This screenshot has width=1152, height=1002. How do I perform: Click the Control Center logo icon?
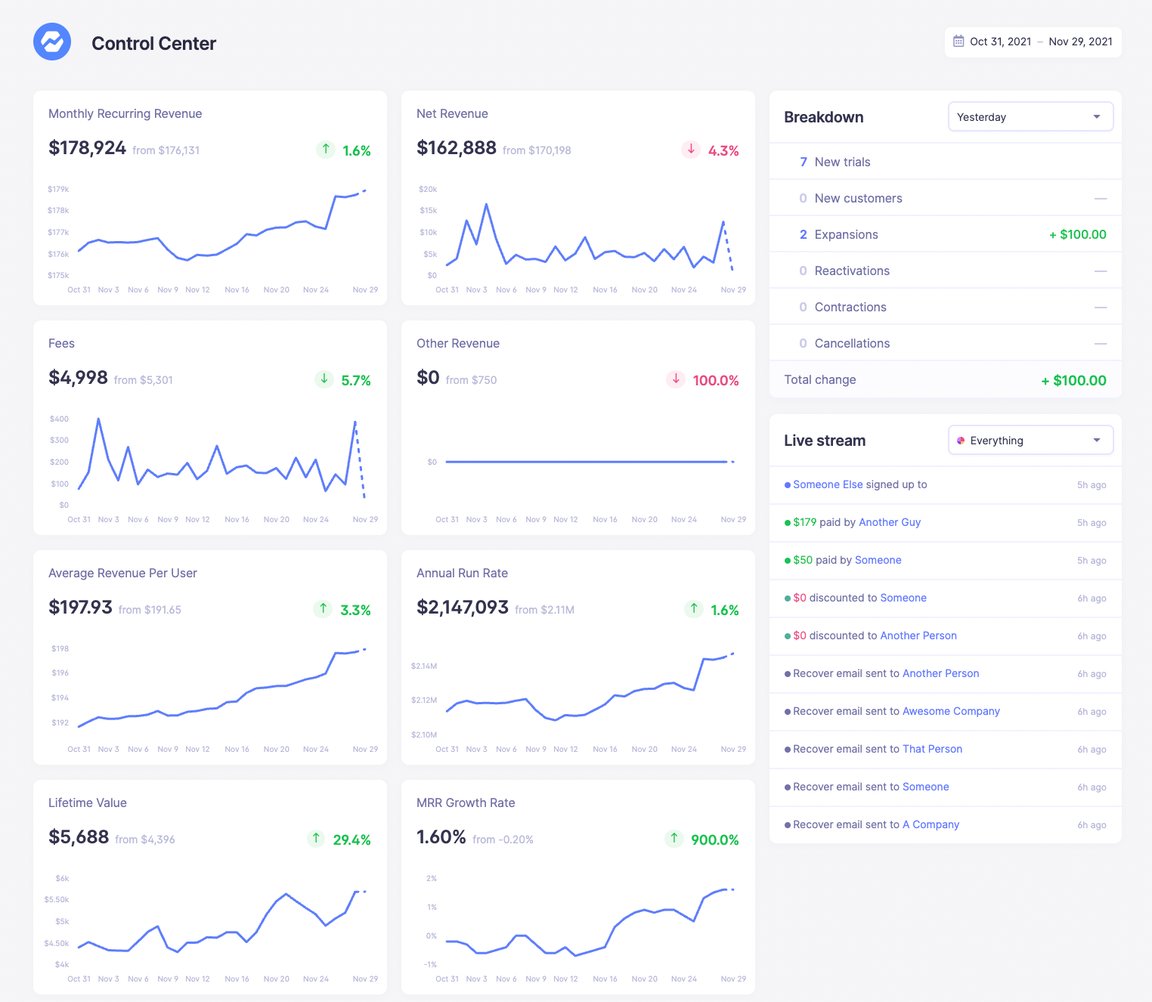pos(52,42)
